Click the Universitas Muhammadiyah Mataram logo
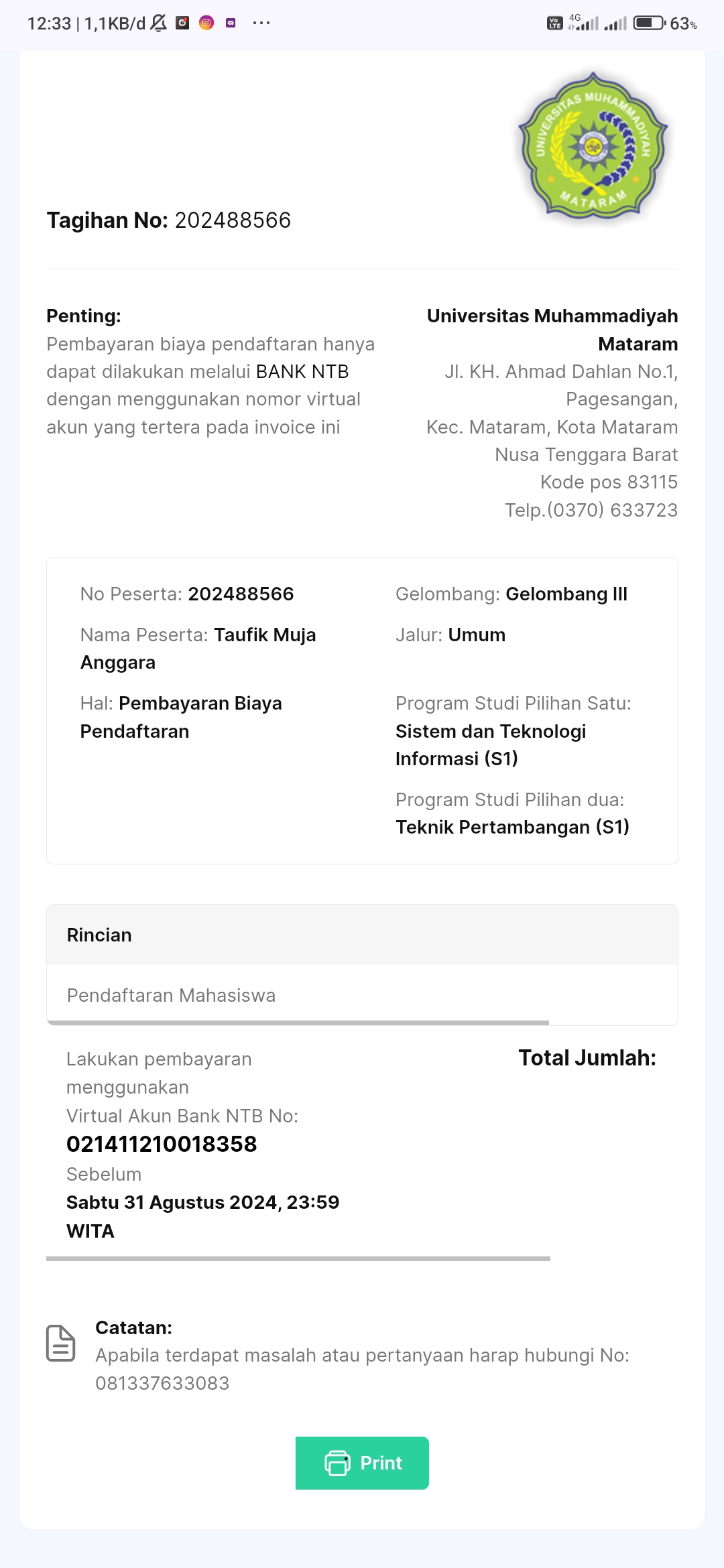 point(593,145)
